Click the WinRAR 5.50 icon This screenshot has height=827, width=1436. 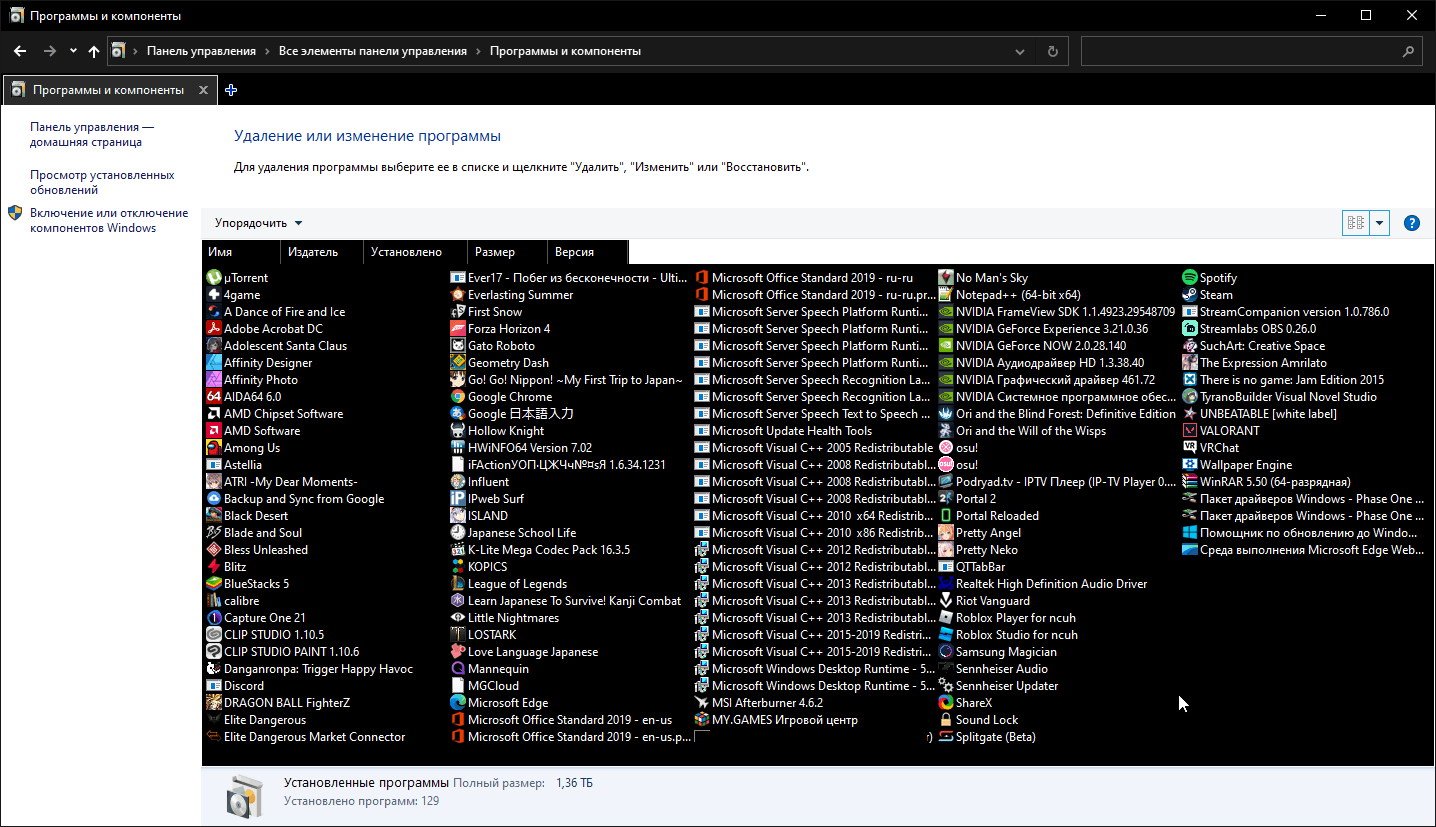(x=1190, y=482)
